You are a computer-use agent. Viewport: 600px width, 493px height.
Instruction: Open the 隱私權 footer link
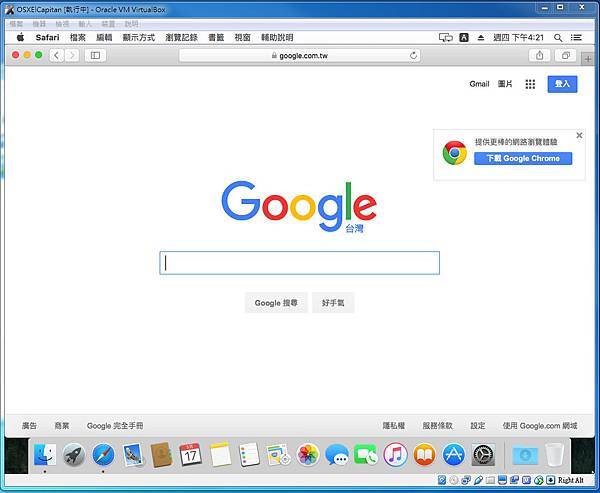click(x=394, y=426)
